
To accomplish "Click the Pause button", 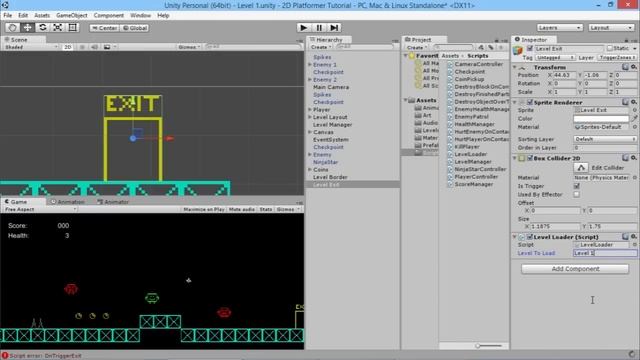I will (319, 27).
